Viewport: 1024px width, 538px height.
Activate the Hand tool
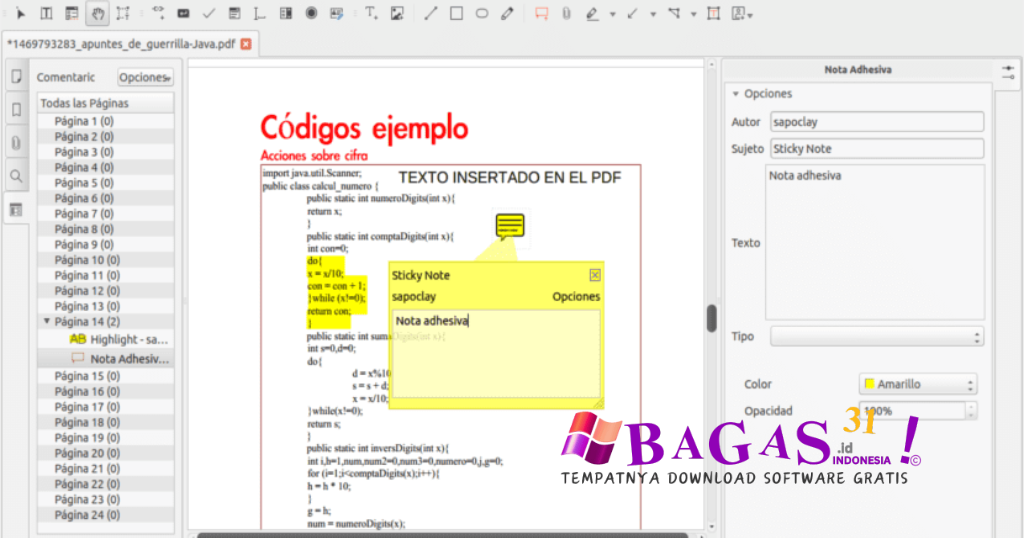tap(97, 13)
